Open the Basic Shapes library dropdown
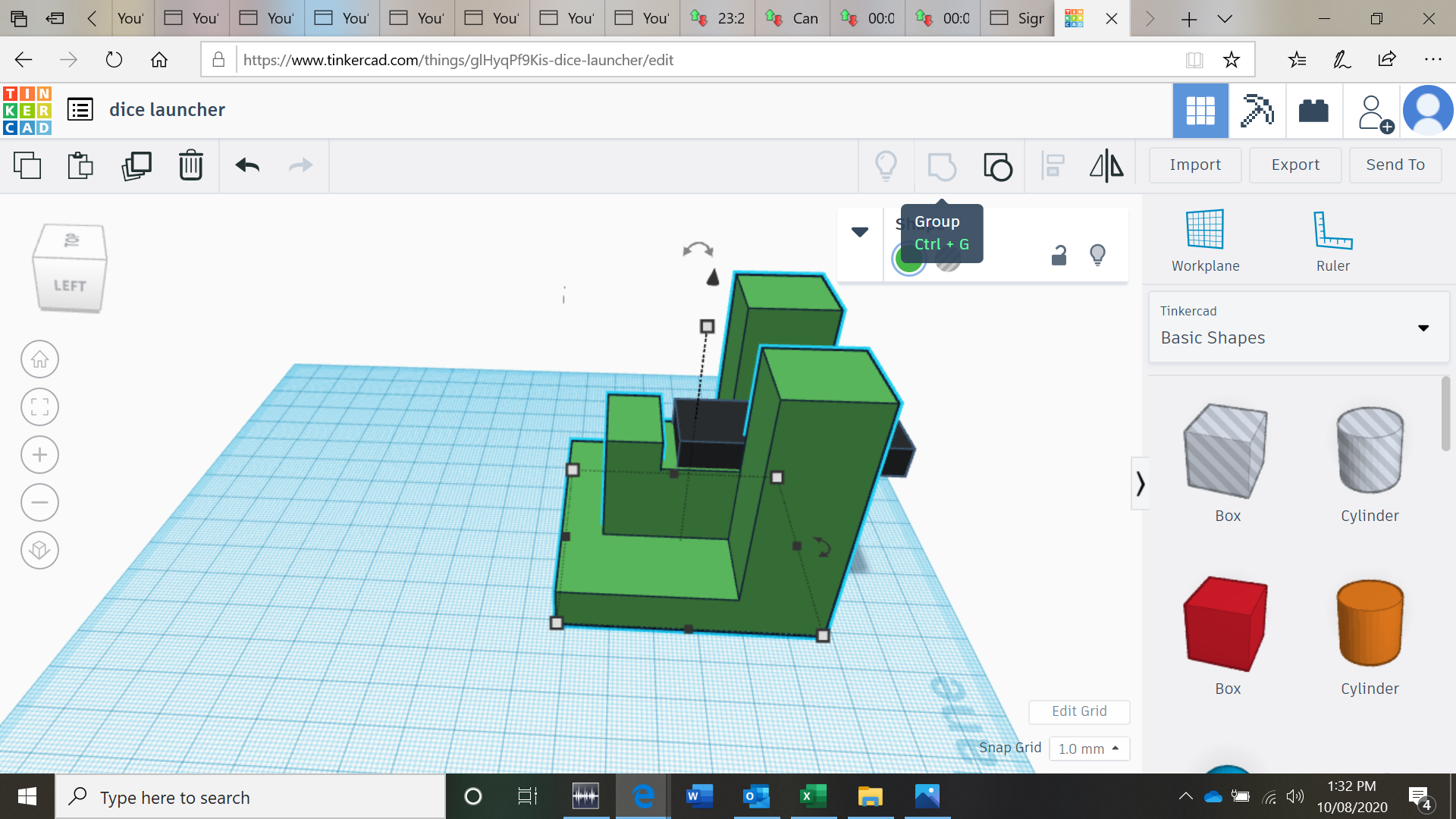Image resolution: width=1456 pixels, height=819 pixels. click(1298, 327)
